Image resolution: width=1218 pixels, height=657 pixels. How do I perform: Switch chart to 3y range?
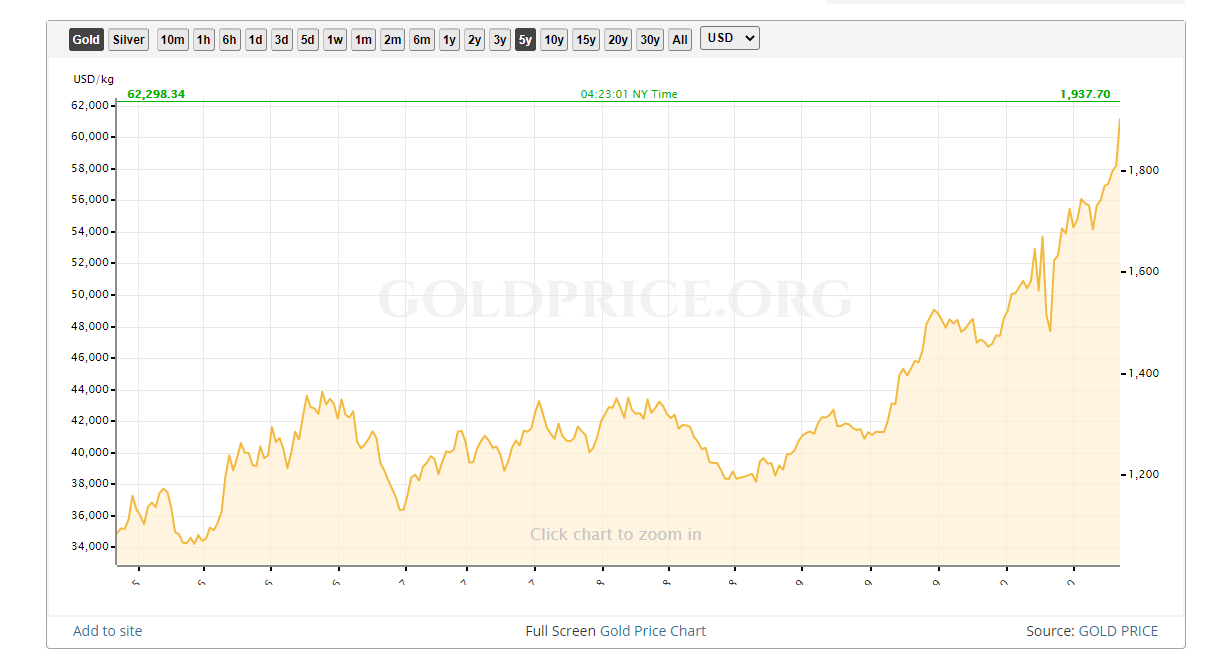click(500, 40)
